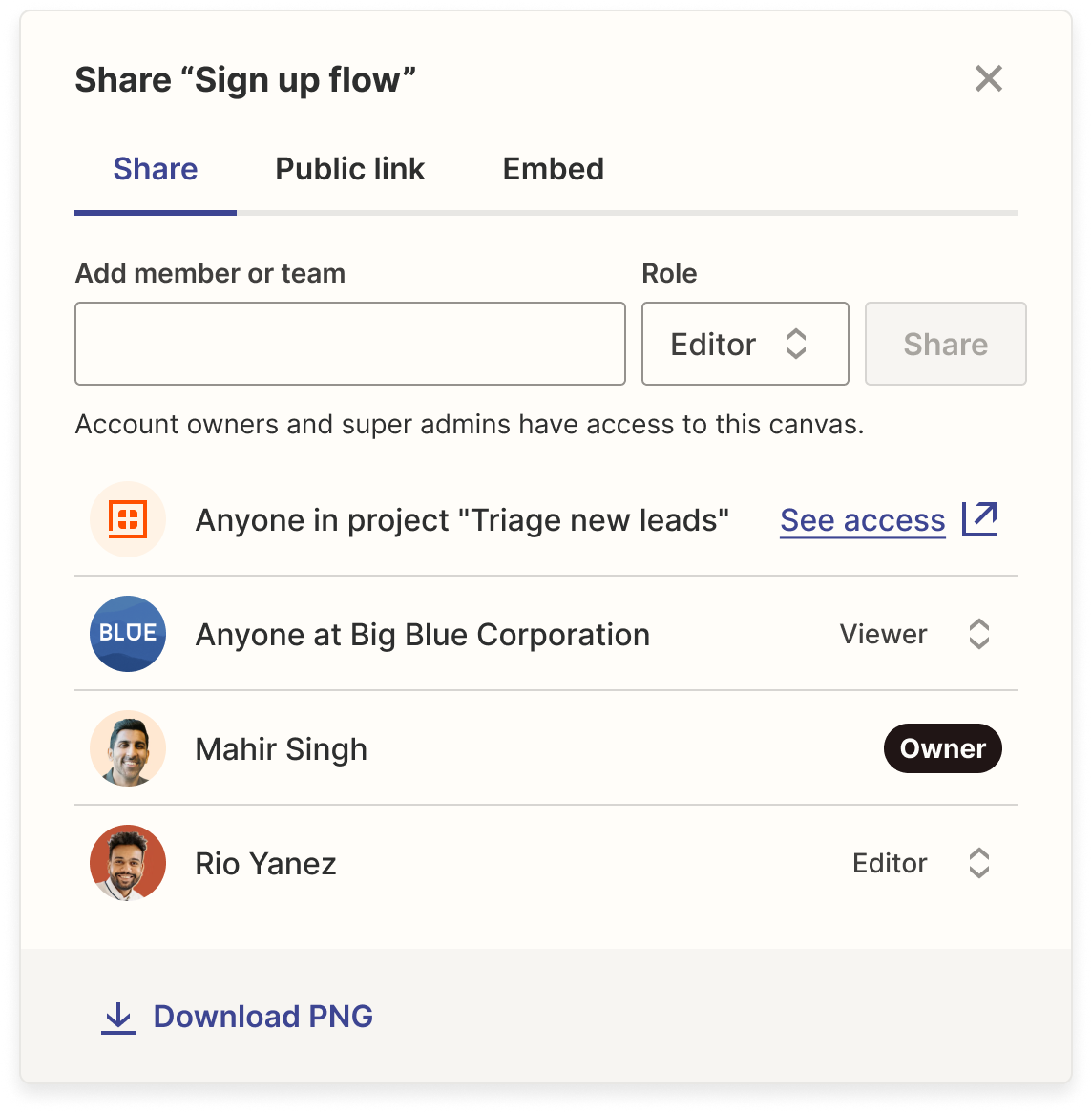Change Big Blue Corporation's Viewer role

913,635
